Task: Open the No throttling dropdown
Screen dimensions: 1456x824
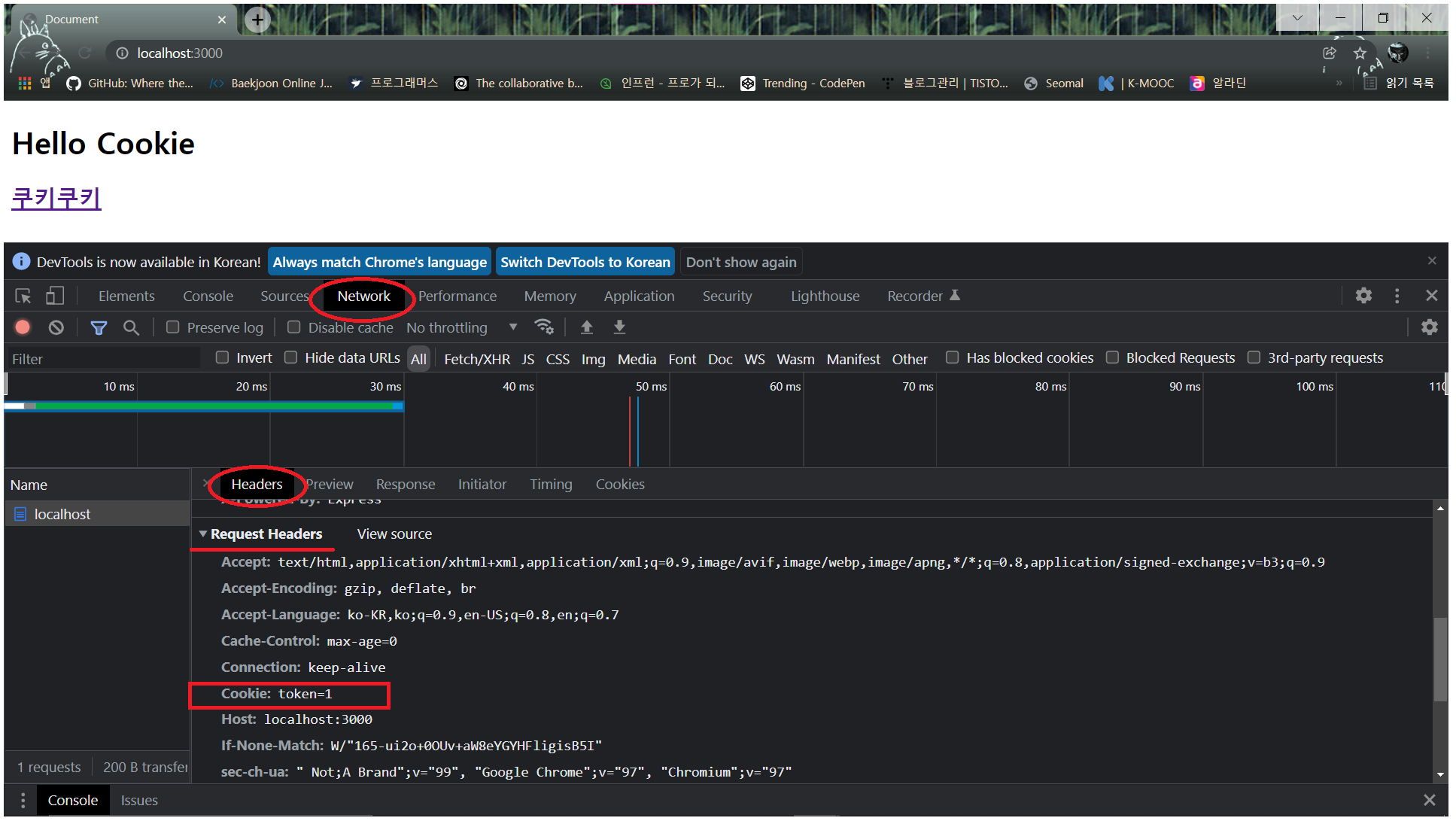Action: tap(462, 327)
